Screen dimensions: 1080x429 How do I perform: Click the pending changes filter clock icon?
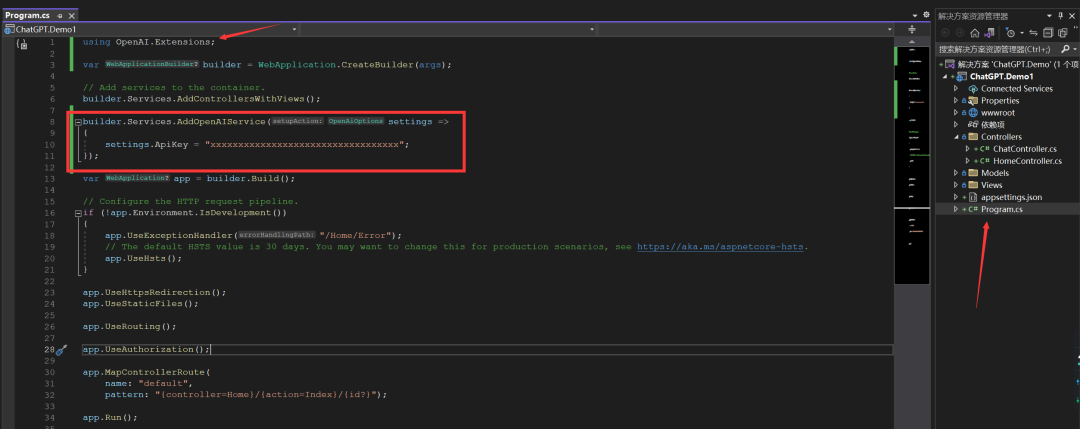pyautogui.click(x=1010, y=32)
